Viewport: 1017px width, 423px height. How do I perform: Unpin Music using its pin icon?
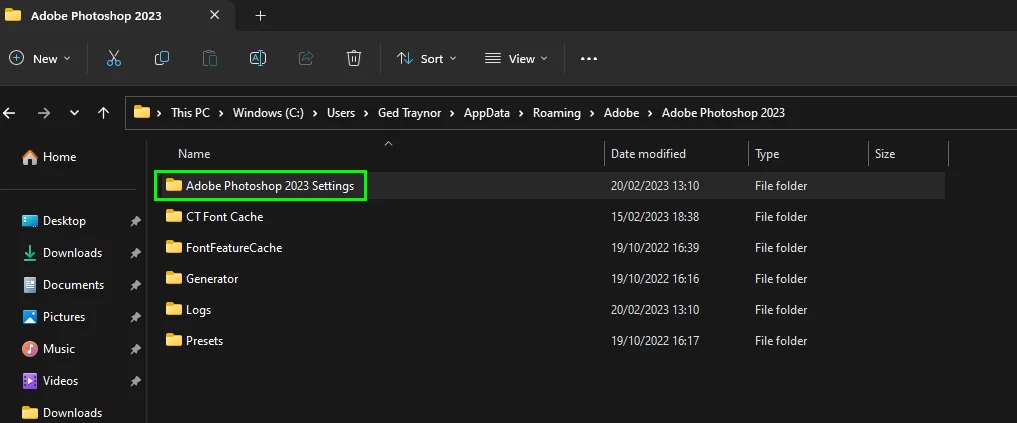tap(135, 350)
